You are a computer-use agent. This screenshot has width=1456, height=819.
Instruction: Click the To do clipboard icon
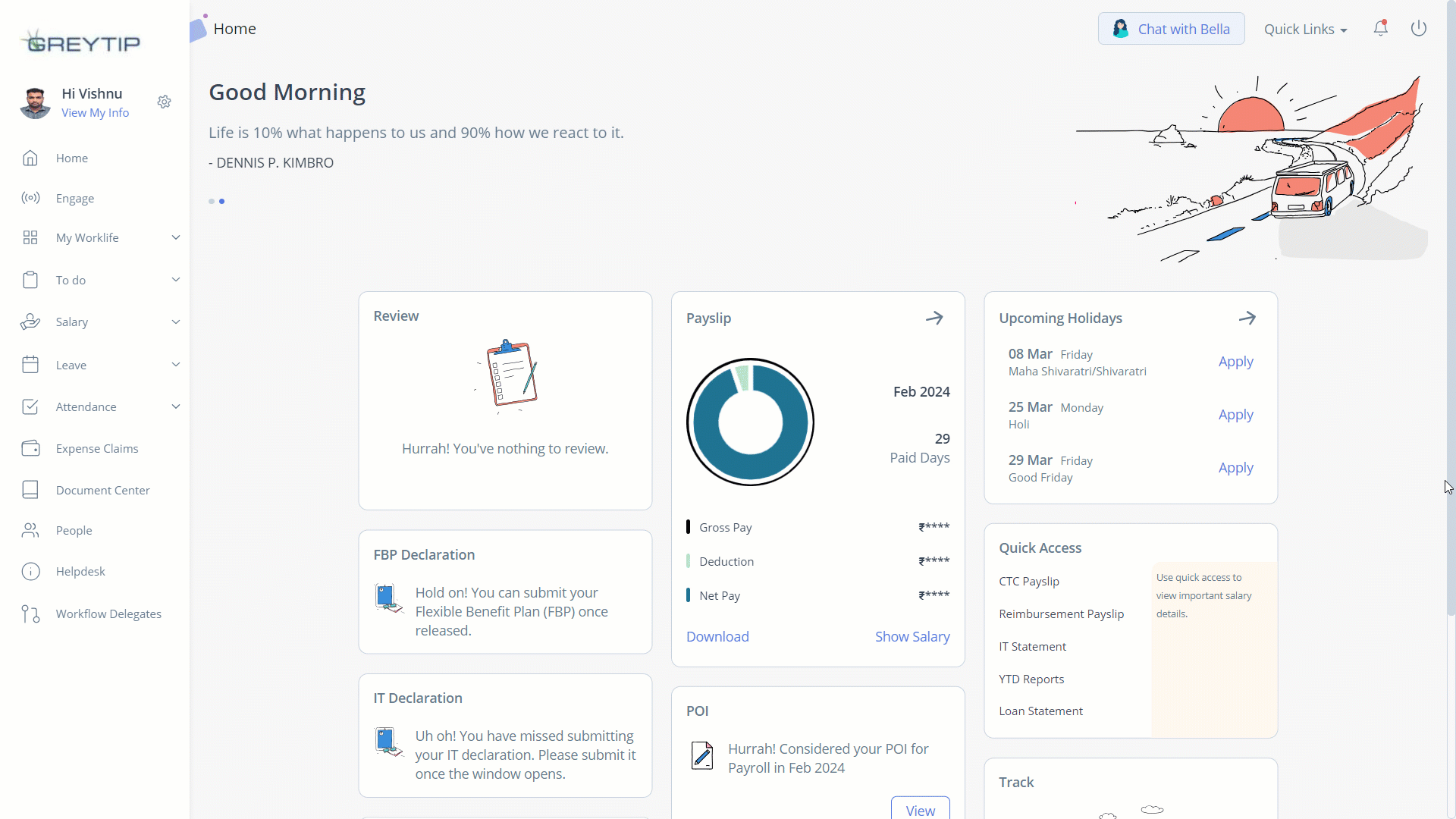30,280
